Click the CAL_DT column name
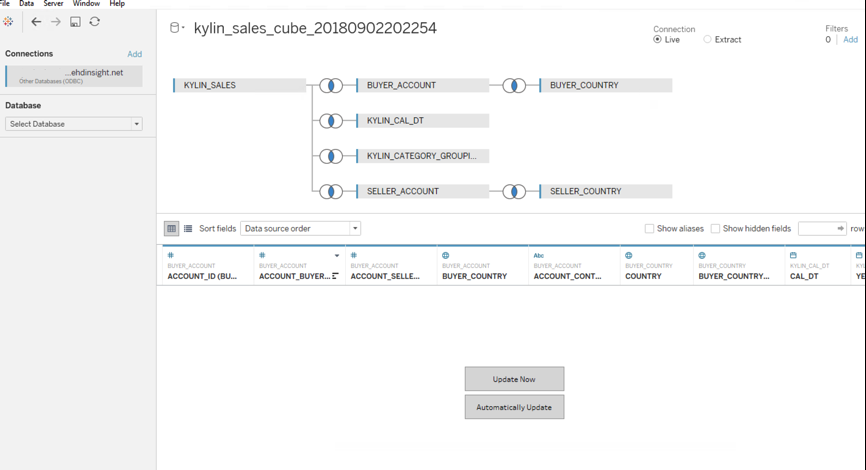This screenshot has width=866, height=470. coord(804,276)
